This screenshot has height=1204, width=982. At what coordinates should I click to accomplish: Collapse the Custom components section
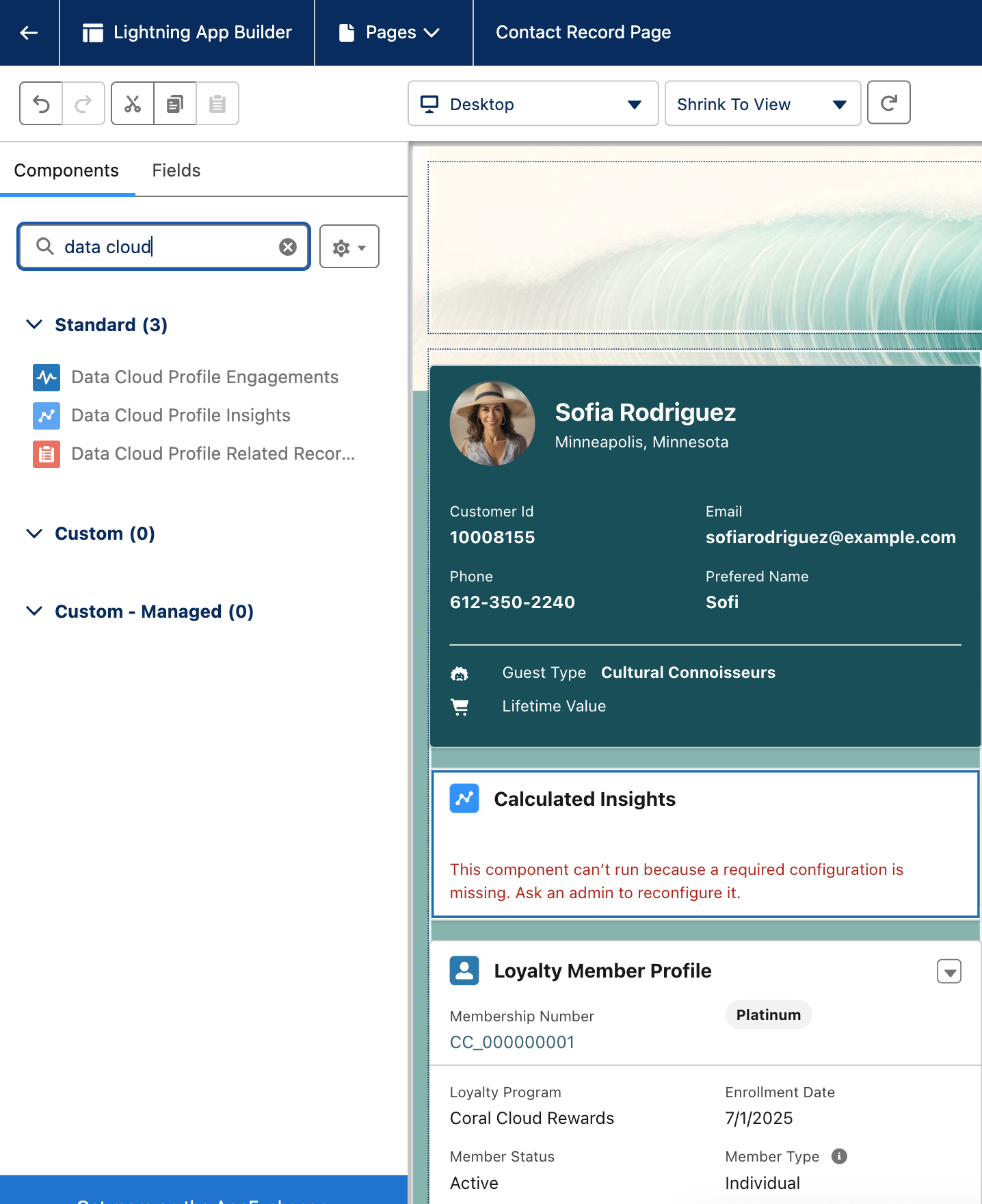tap(34, 534)
